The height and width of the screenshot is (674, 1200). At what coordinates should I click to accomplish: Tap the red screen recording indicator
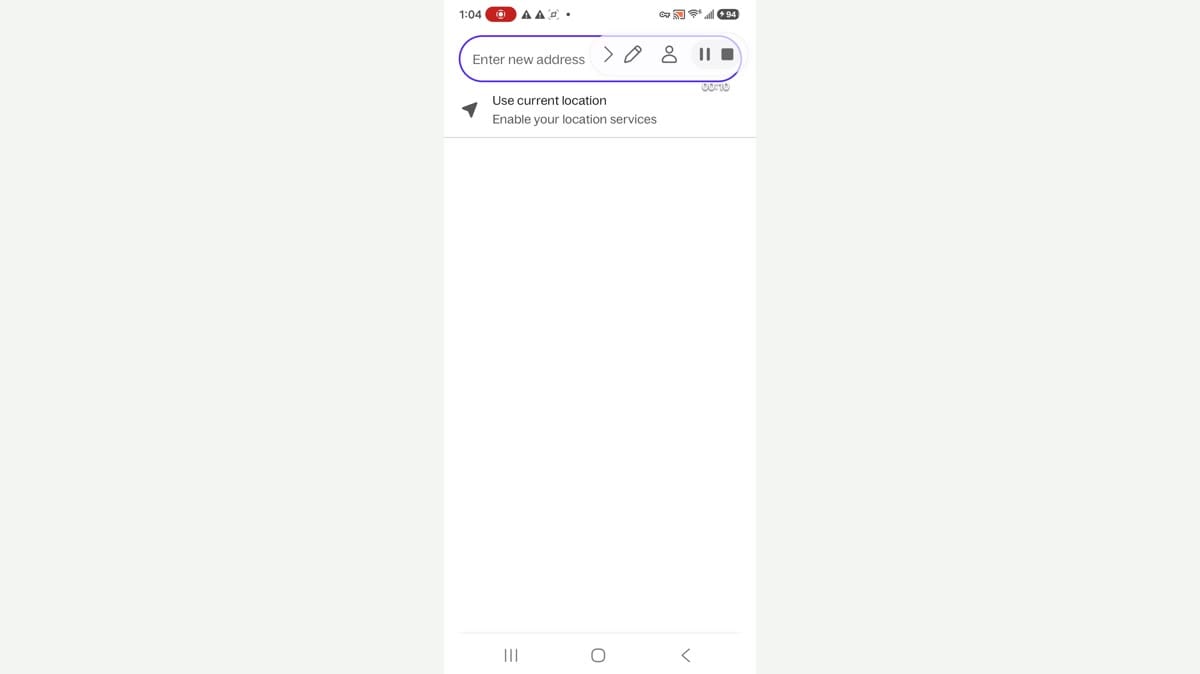click(501, 14)
